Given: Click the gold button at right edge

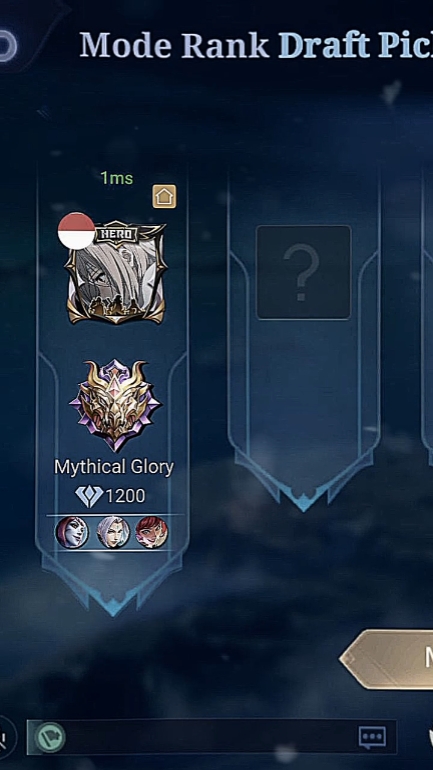Looking at the screenshot, I should (x=386, y=659).
